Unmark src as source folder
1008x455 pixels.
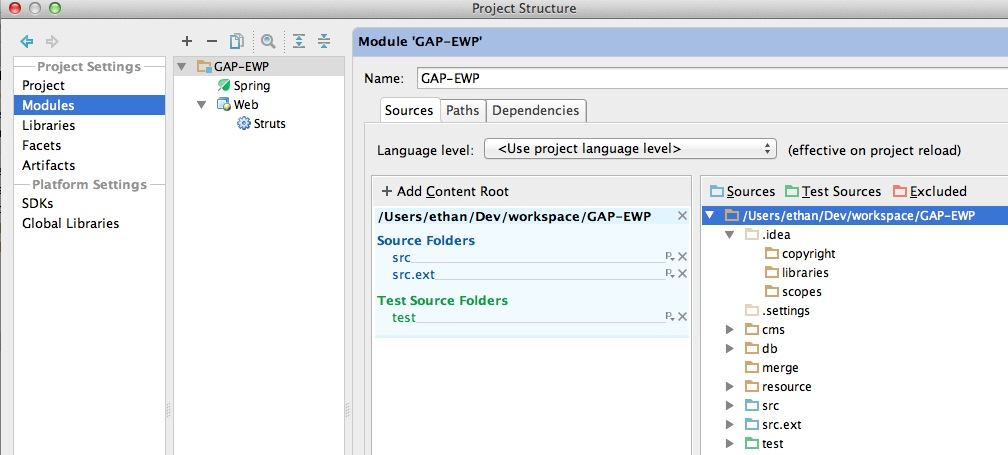(x=683, y=256)
